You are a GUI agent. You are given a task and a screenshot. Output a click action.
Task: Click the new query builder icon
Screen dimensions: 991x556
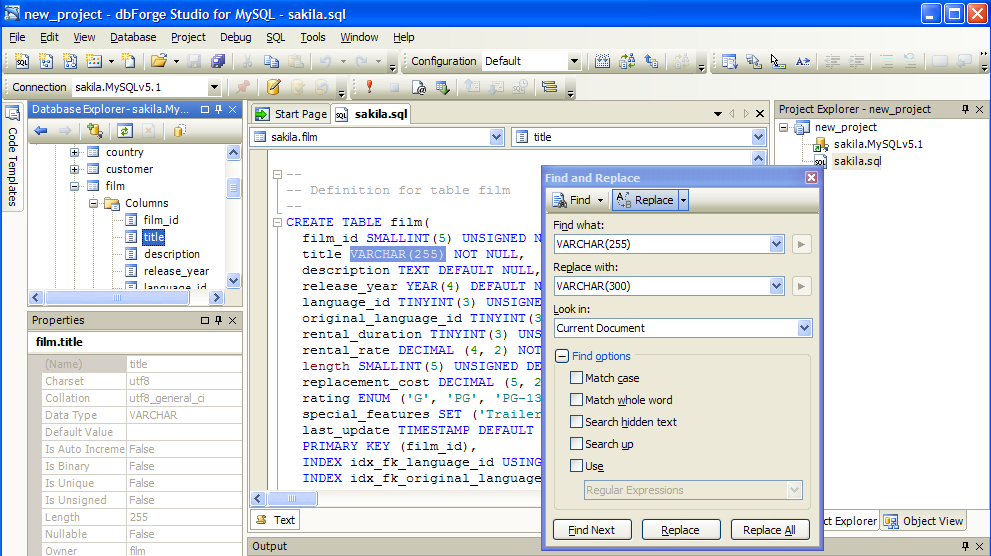click(46, 61)
